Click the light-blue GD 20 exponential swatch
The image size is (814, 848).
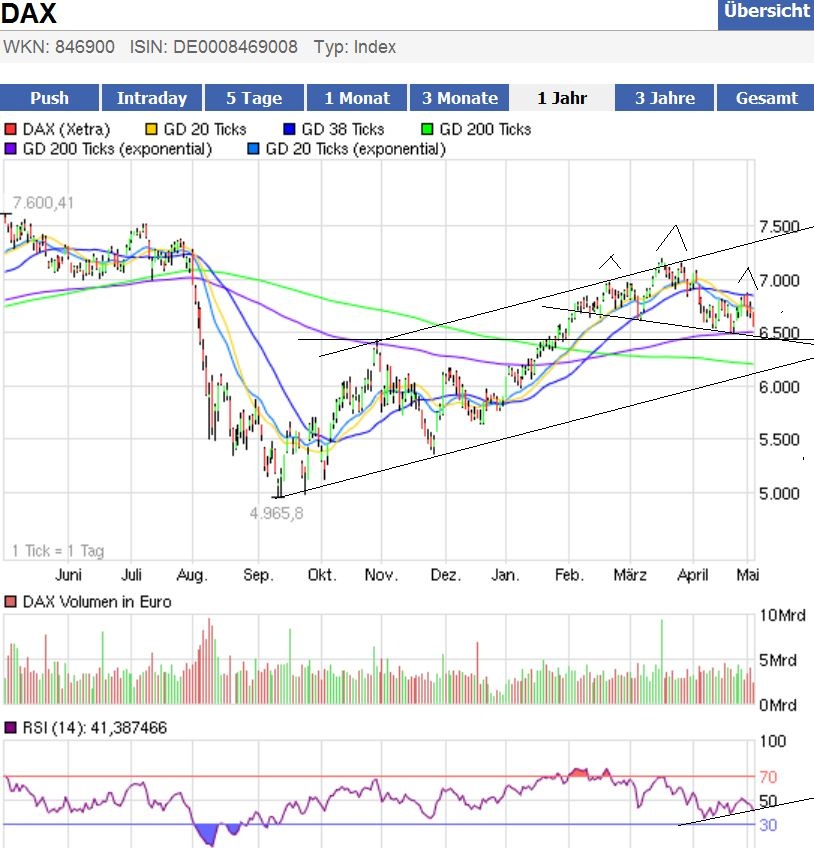253,149
